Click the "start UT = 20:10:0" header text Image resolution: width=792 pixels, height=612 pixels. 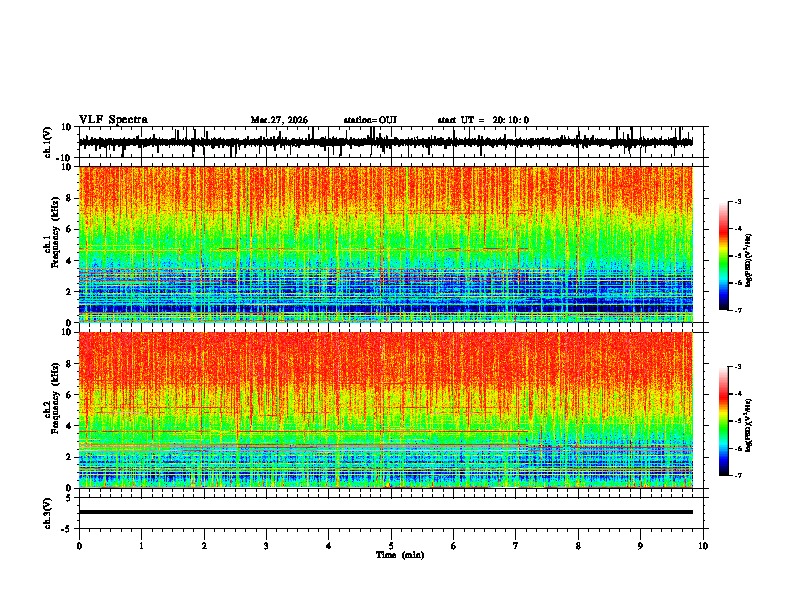[x=483, y=120]
